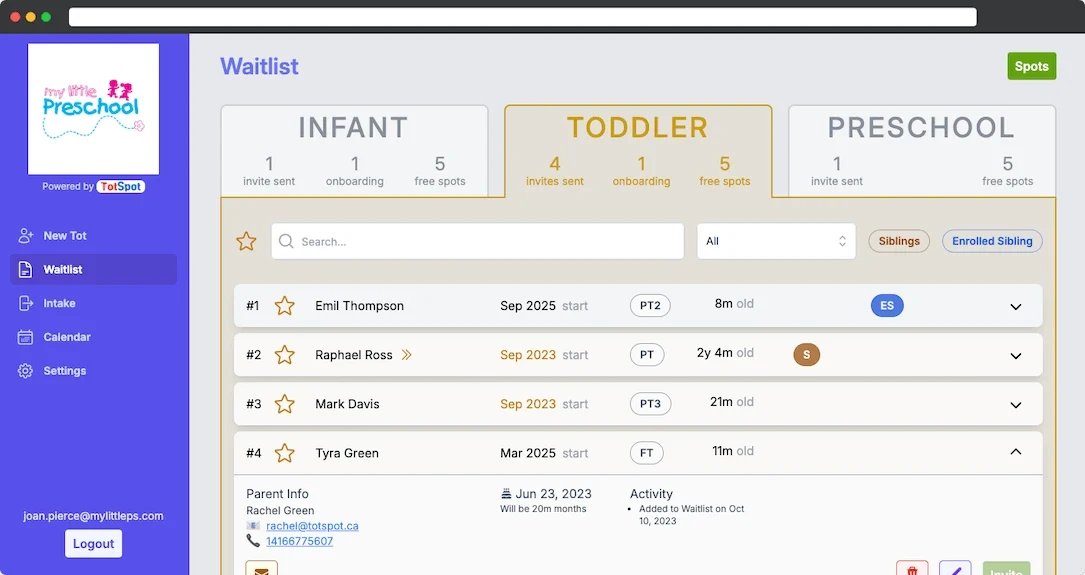Click the red trash delete icon
The height and width of the screenshot is (575, 1085).
coord(911,568)
